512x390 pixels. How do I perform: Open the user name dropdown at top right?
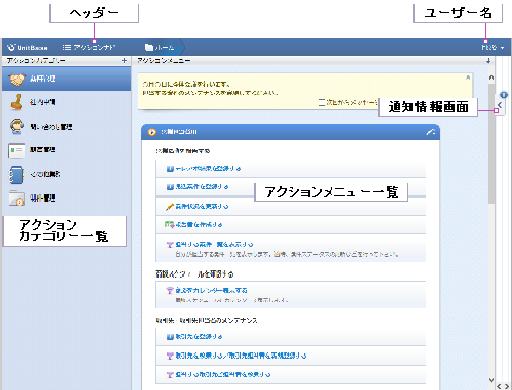tap(493, 48)
